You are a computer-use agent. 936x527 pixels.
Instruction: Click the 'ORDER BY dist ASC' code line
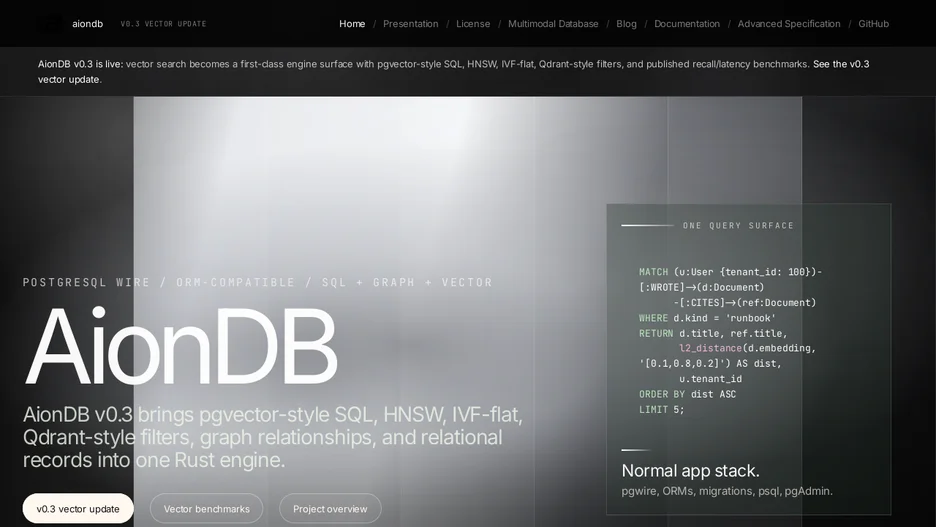(x=687, y=394)
